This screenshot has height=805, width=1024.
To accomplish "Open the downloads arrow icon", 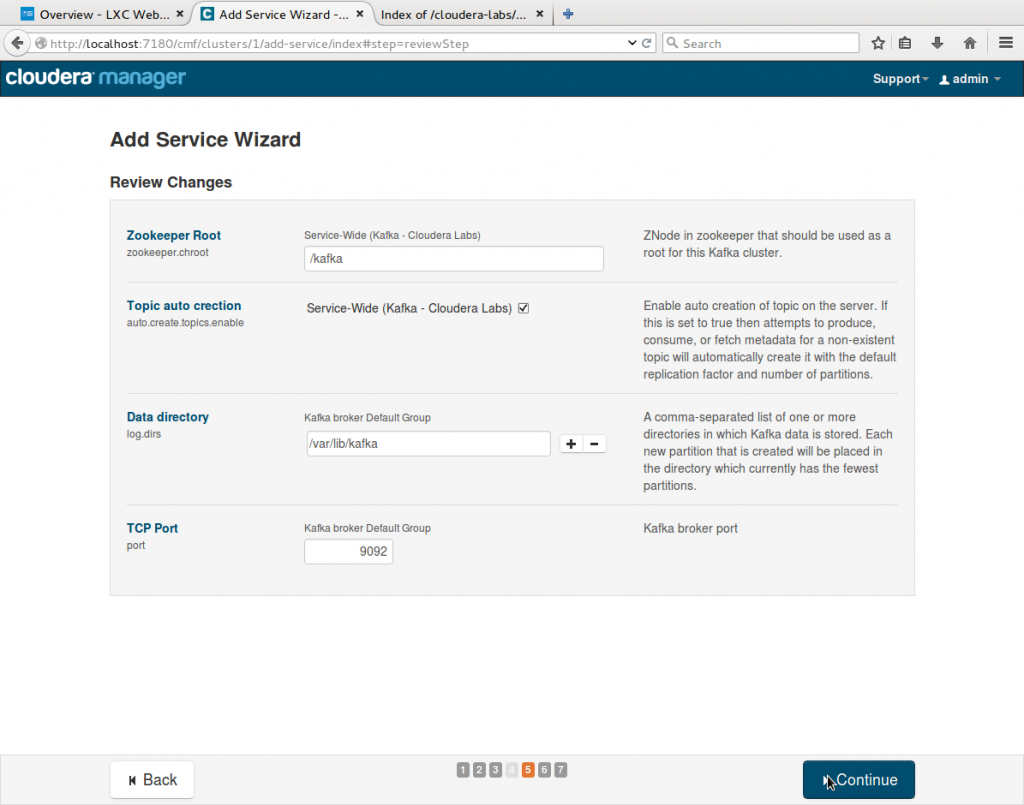I will (x=937, y=43).
